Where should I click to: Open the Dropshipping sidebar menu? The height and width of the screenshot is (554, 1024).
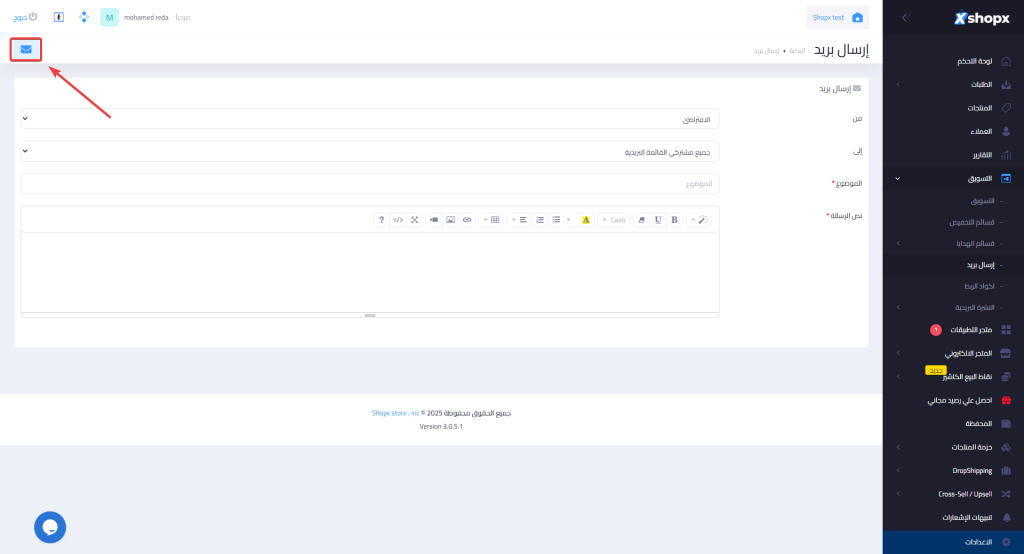(964, 470)
